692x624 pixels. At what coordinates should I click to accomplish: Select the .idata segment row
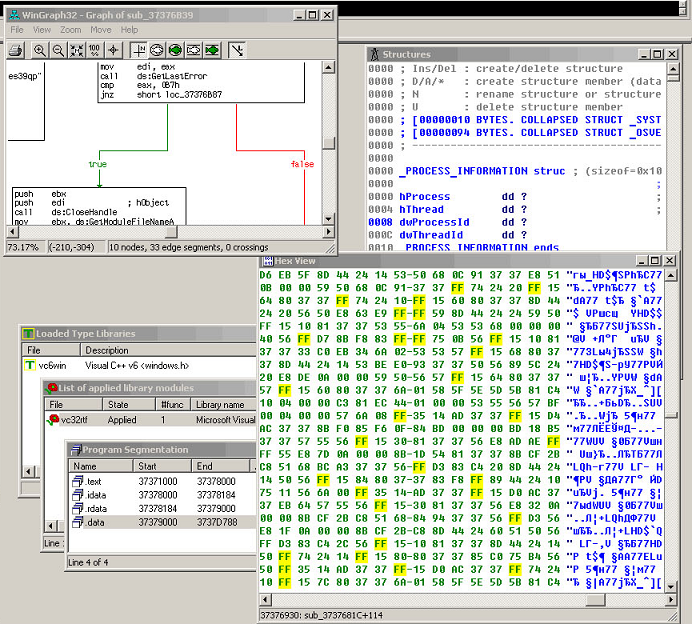point(95,494)
